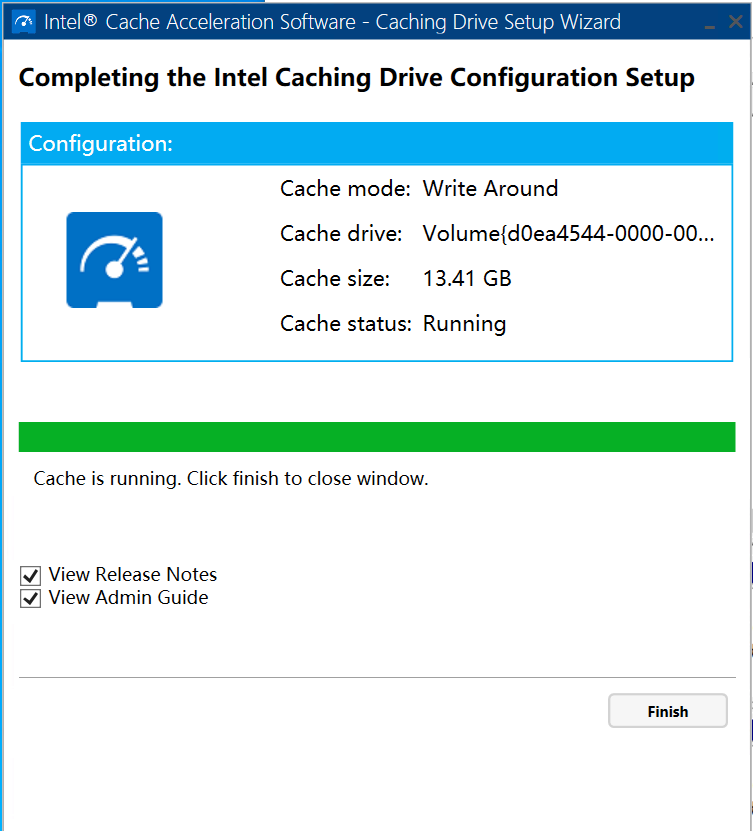
Task: Close the Caching Drive Setup Wizard window
Action: coord(735,23)
